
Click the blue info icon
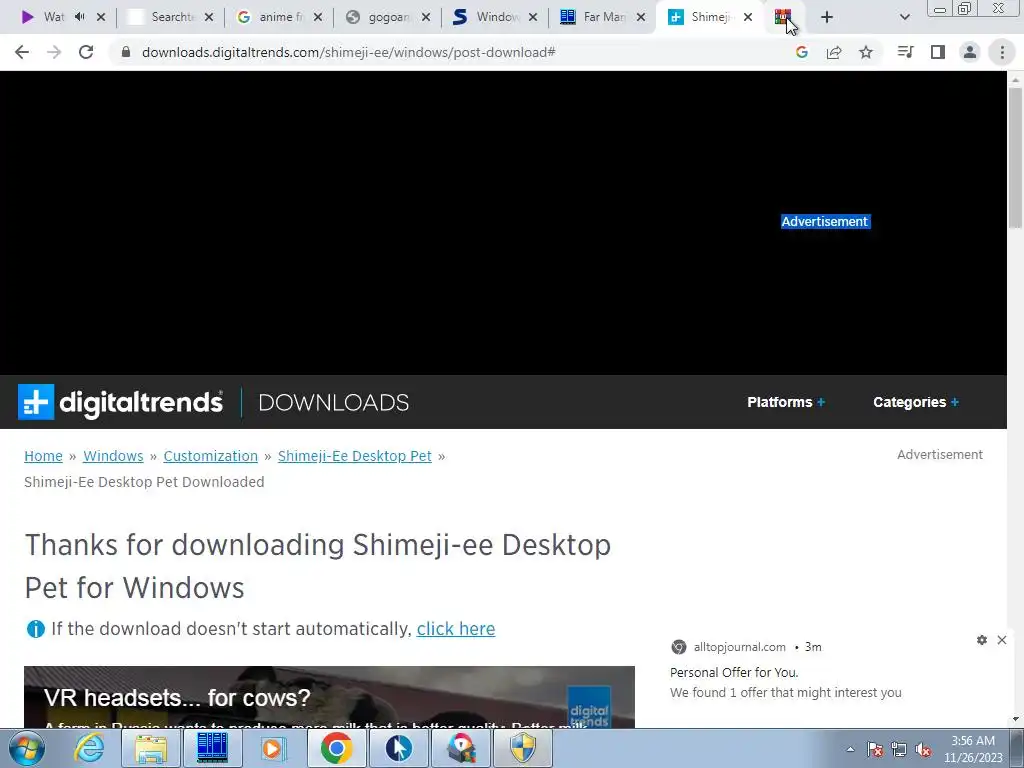(x=35, y=629)
